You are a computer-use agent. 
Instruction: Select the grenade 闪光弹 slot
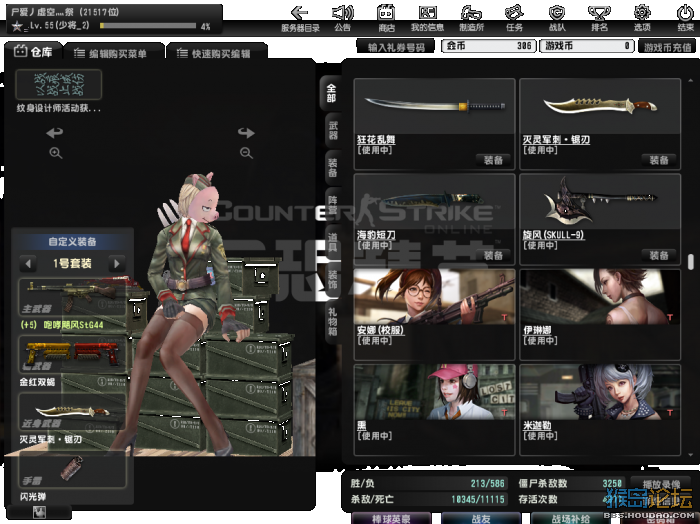tap(72, 469)
